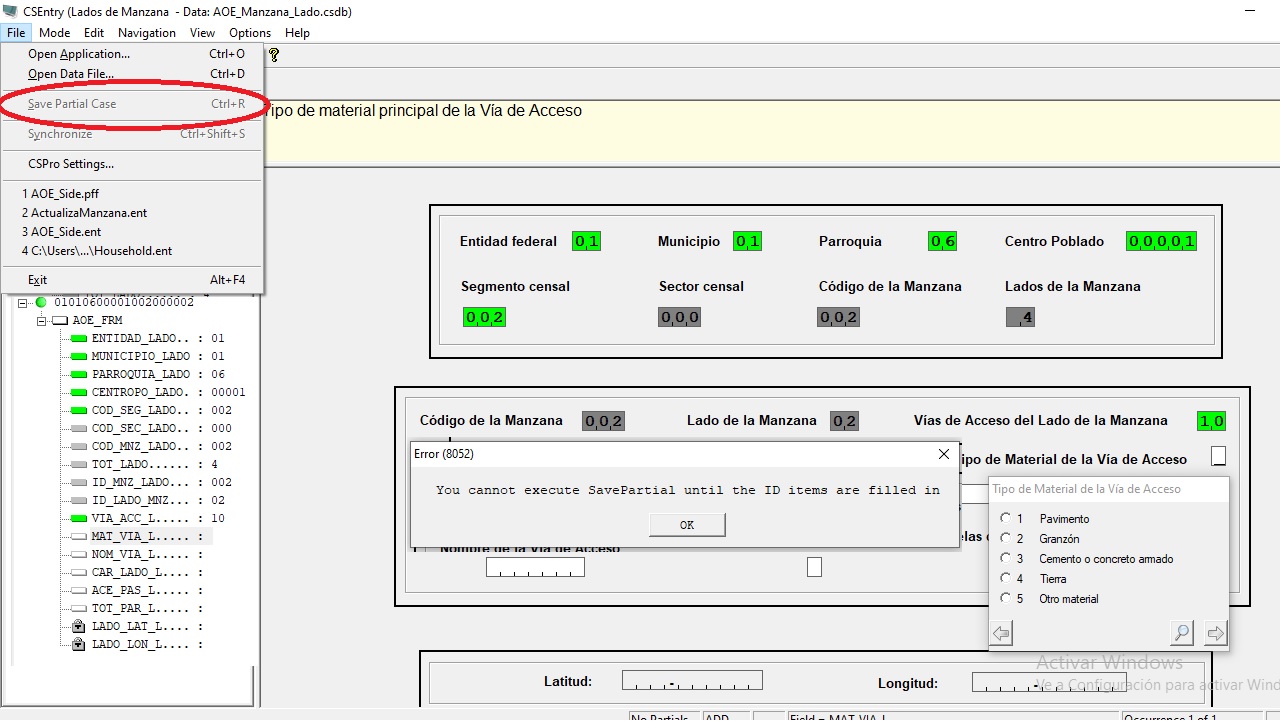The width and height of the screenshot is (1280, 726).
Task: Choose Exit in the File menu
Action: 133,280
